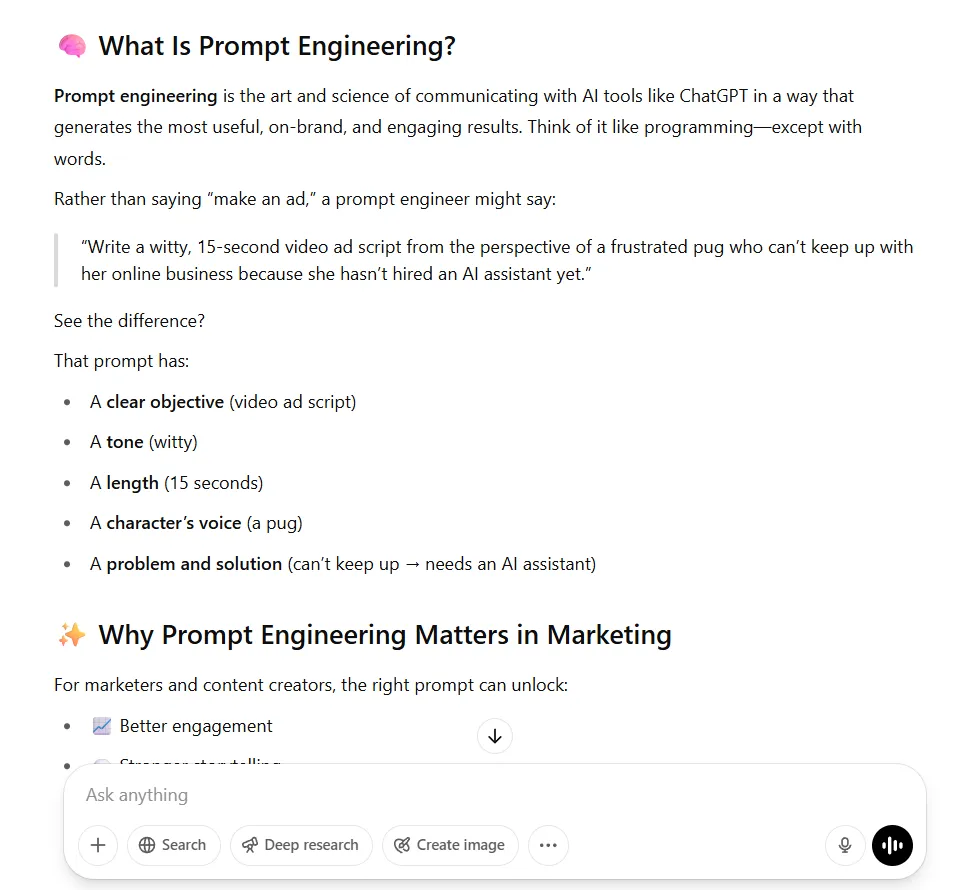
Task: Click the character's voice bullet text
Action: click(196, 523)
